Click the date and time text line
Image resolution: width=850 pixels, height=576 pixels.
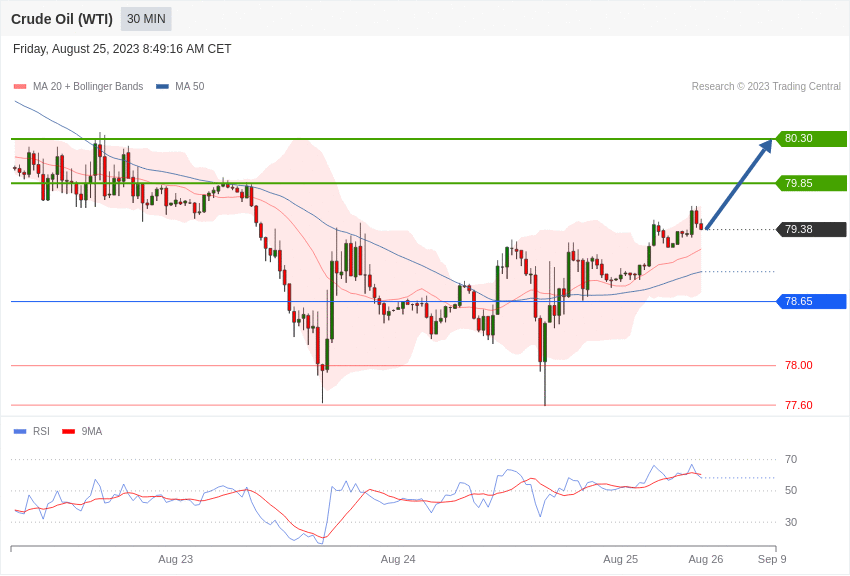click(122, 49)
